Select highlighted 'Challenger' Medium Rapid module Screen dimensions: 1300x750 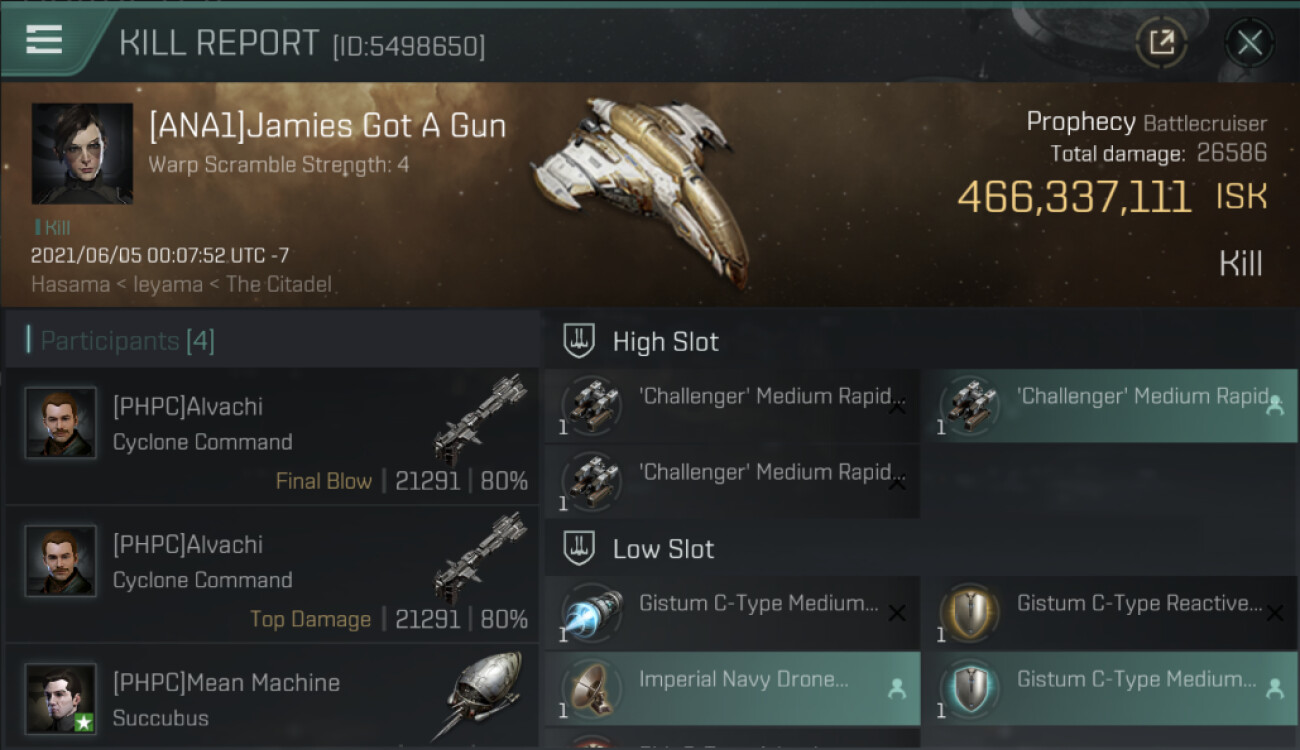pyautogui.click(x=1108, y=406)
